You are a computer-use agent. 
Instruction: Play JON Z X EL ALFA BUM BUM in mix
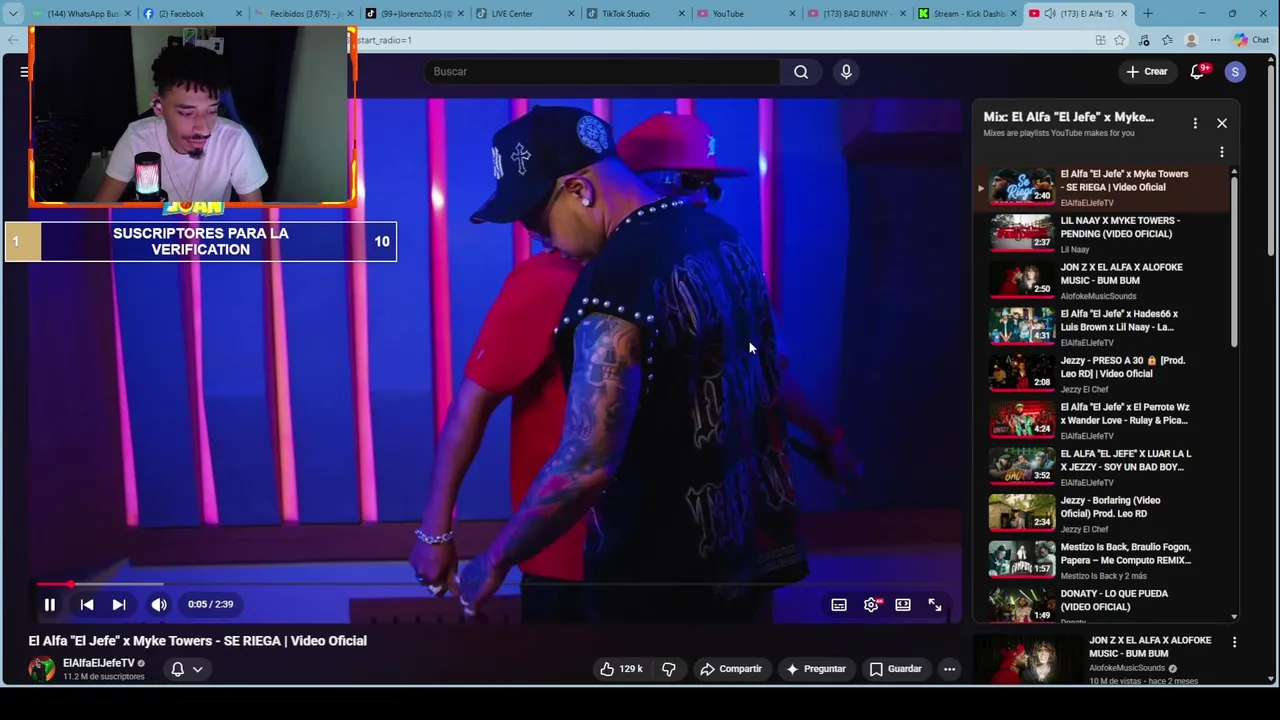click(x=1100, y=281)
